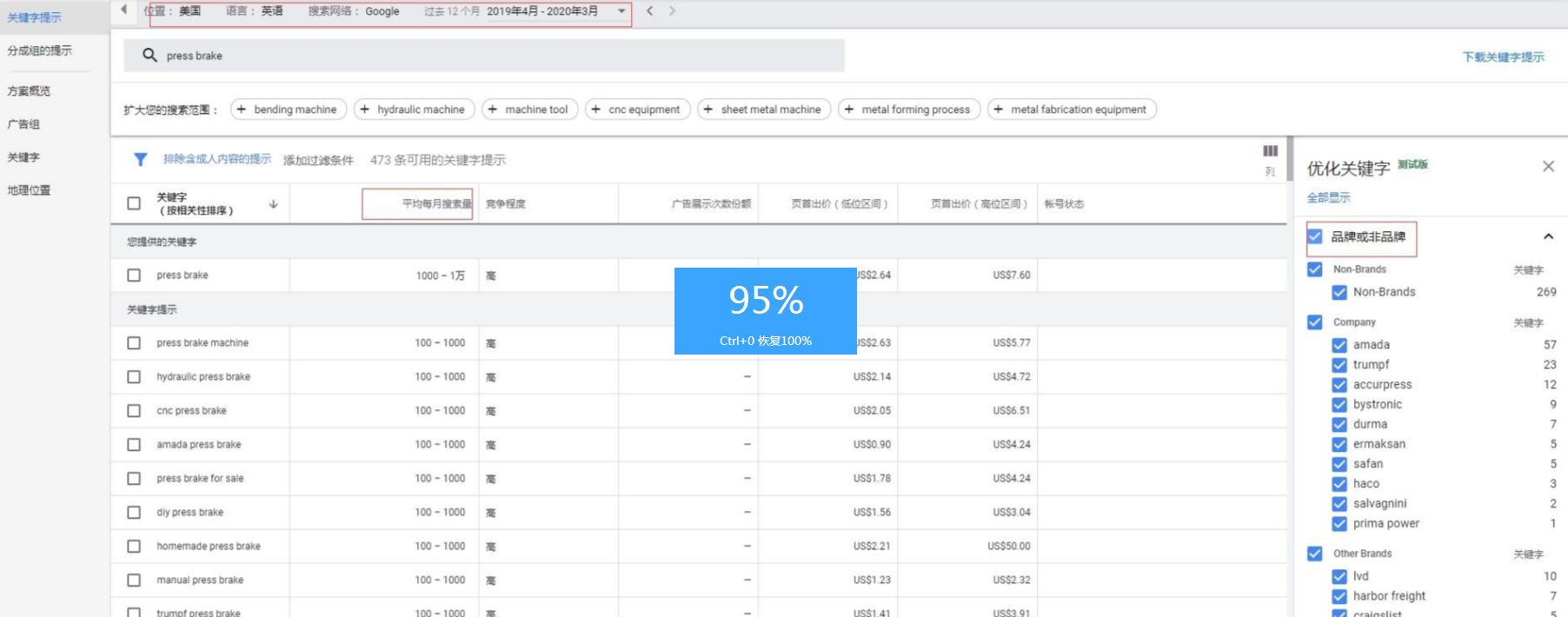The image size is (1568, 617).
Task: Uncheck the durma checkbox
Action: point(1339,424)
